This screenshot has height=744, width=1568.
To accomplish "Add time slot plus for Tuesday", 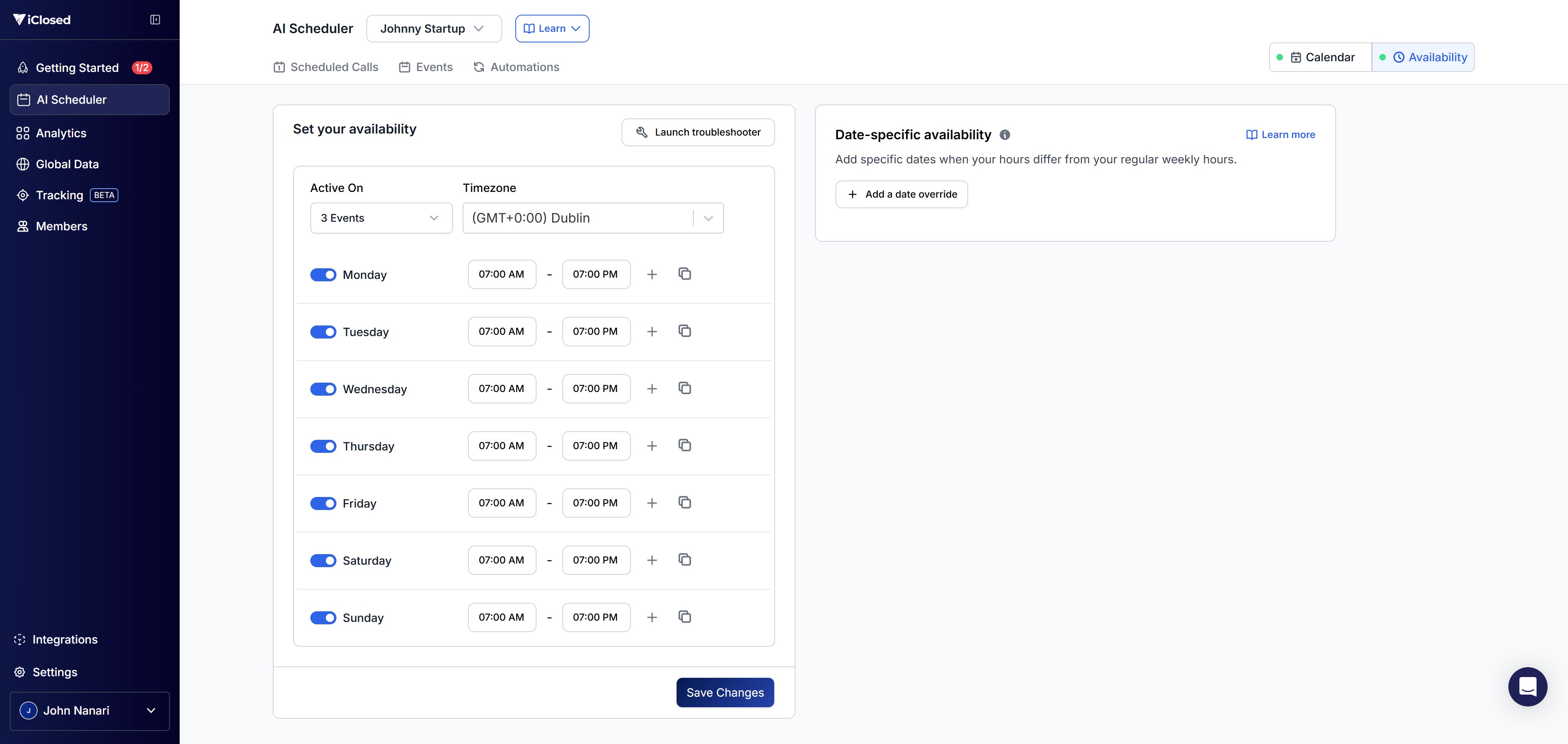I will [x=651, y=332].
